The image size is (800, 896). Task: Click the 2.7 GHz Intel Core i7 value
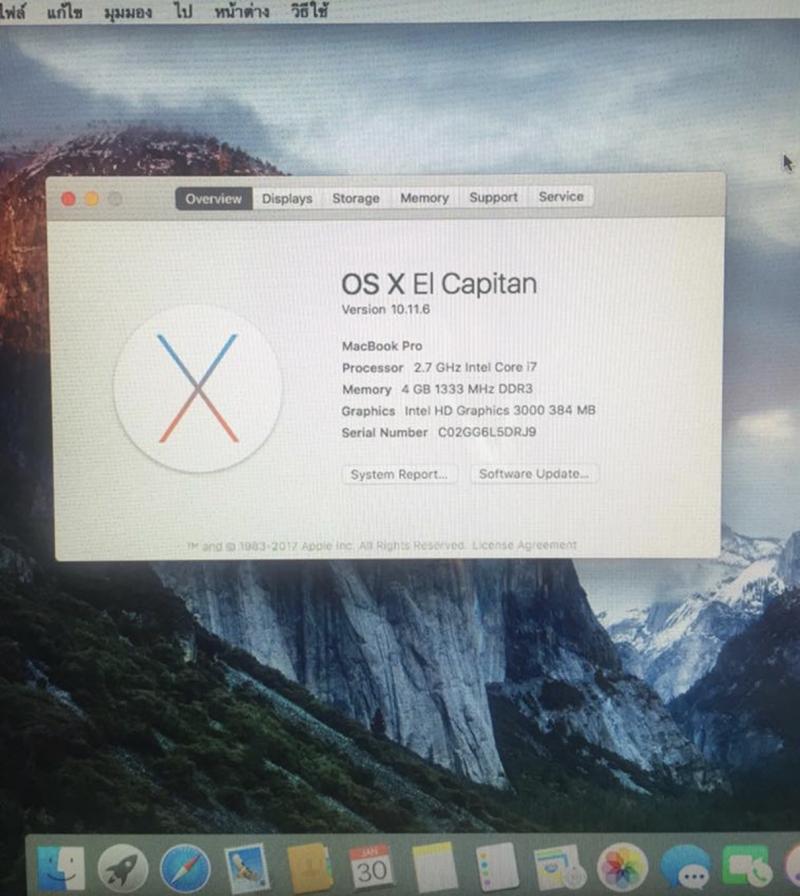coord(475,367)
